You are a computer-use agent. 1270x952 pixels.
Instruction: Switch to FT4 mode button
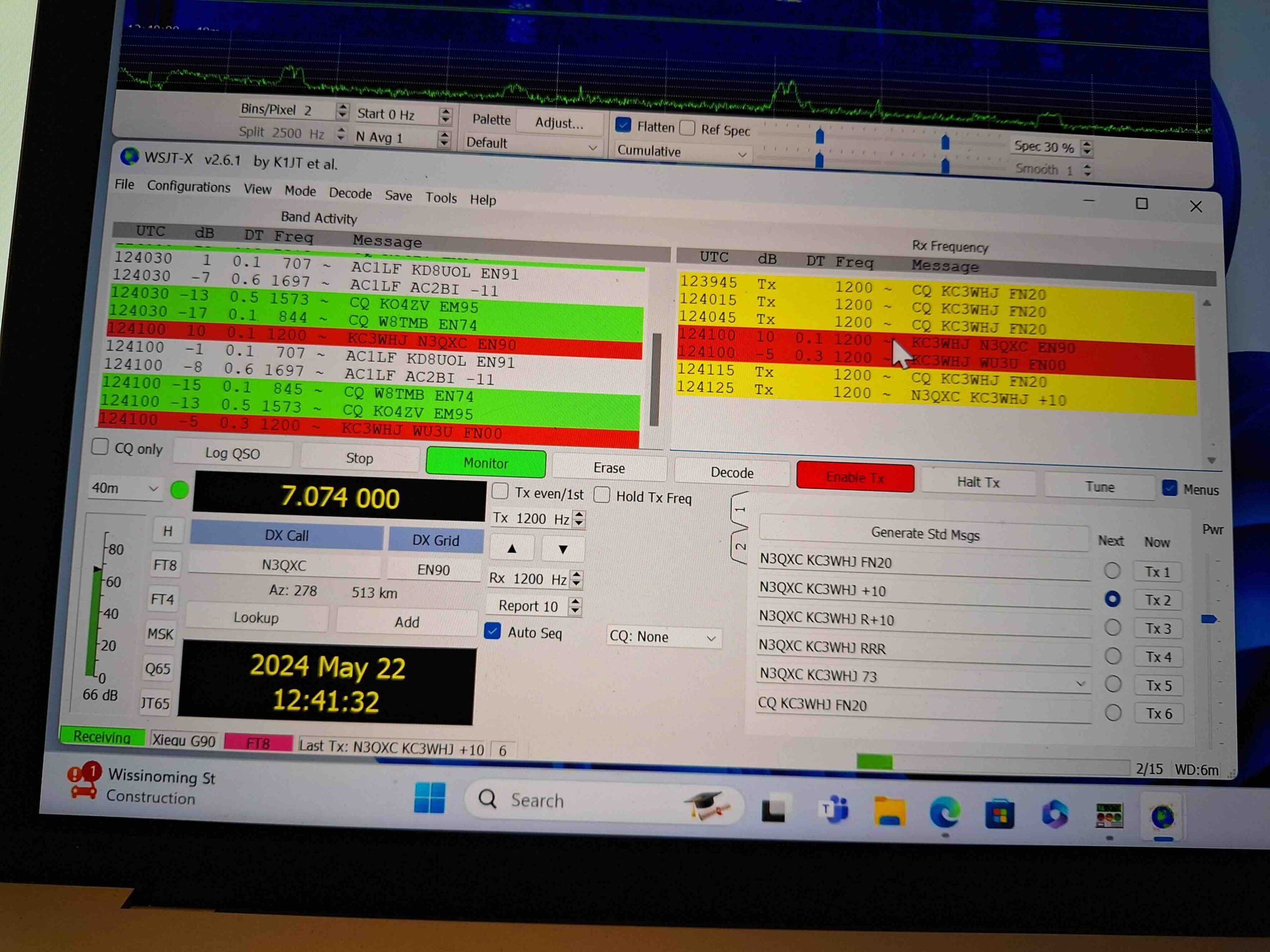(163, 599)
